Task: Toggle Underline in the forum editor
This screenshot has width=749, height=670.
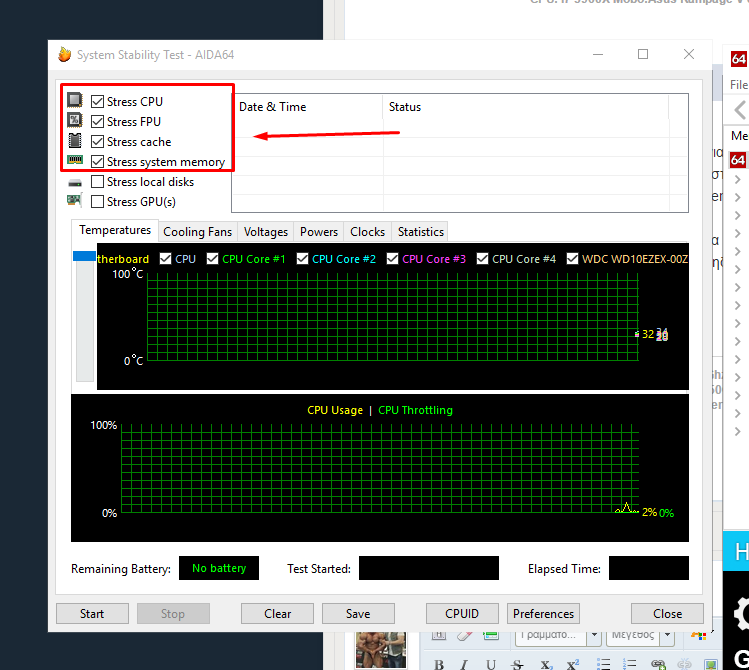Action: click(x=491, y=664)
